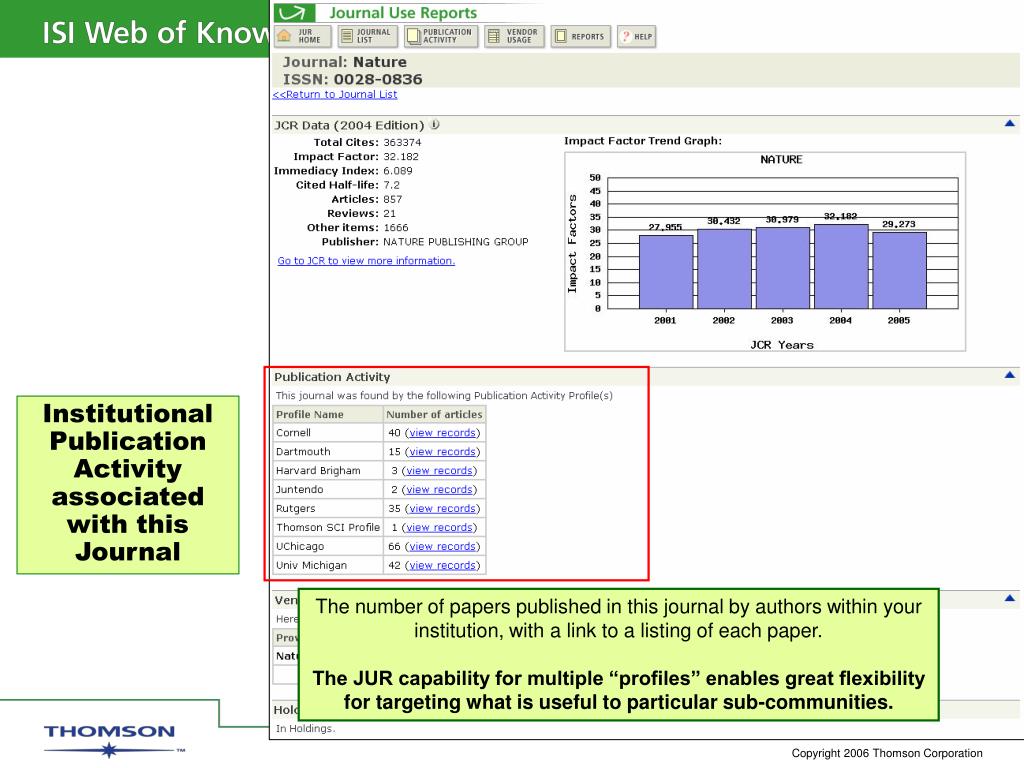Click the Journal: Nature heading

[345, 62]
